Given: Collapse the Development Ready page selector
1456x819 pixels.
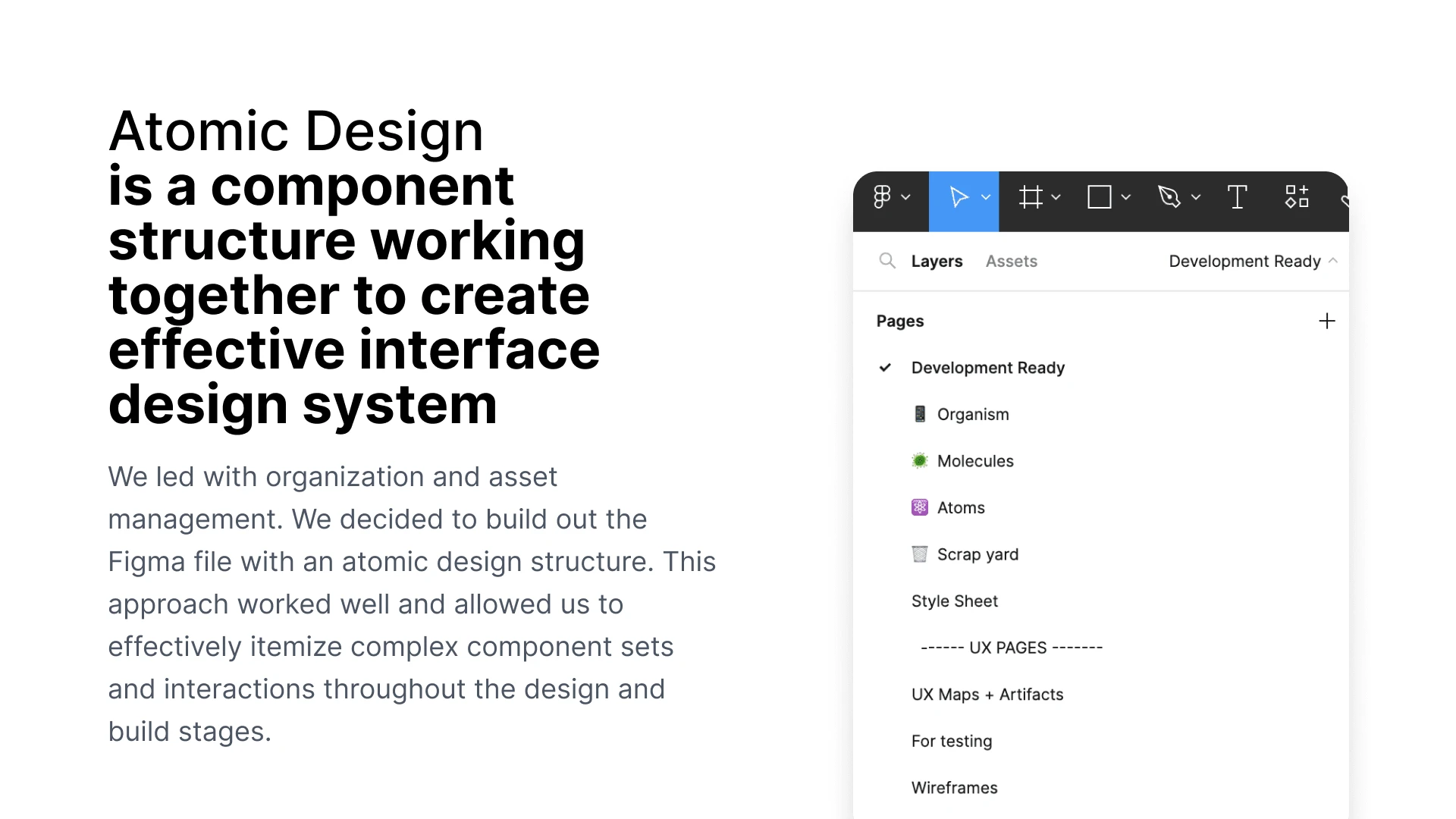Looking at the screenshot, I should coord(1333,261).
